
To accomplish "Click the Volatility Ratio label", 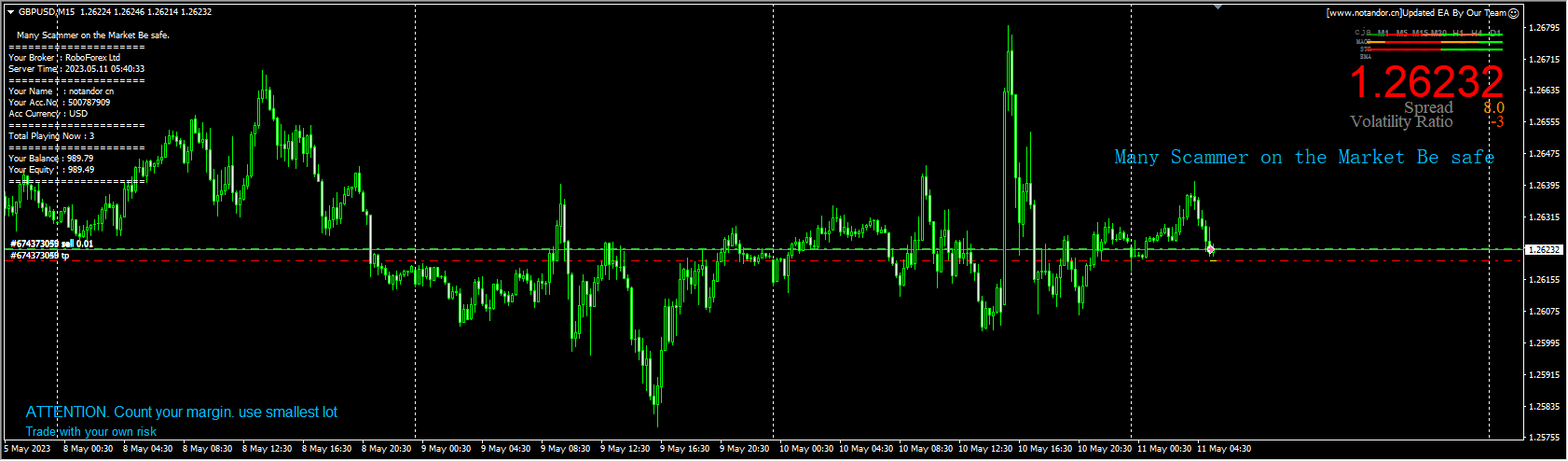I will [x=1401, y=121].
